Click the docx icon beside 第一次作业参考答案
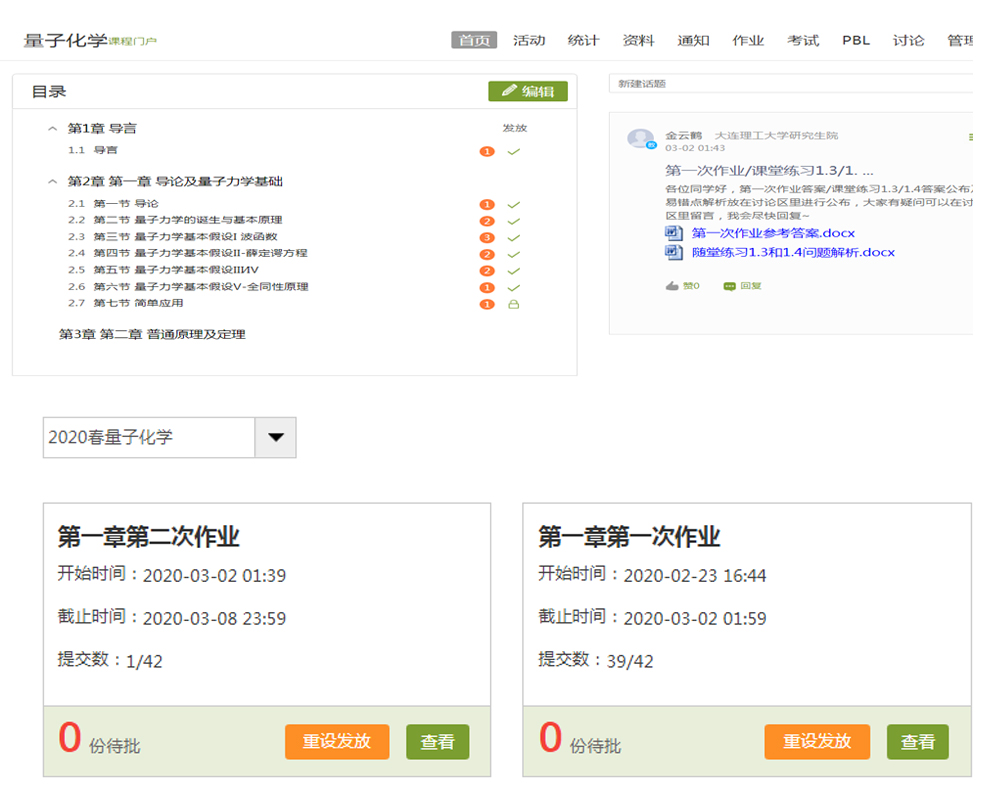Screen dimensions: 994x806 click(x=674, y=233)
